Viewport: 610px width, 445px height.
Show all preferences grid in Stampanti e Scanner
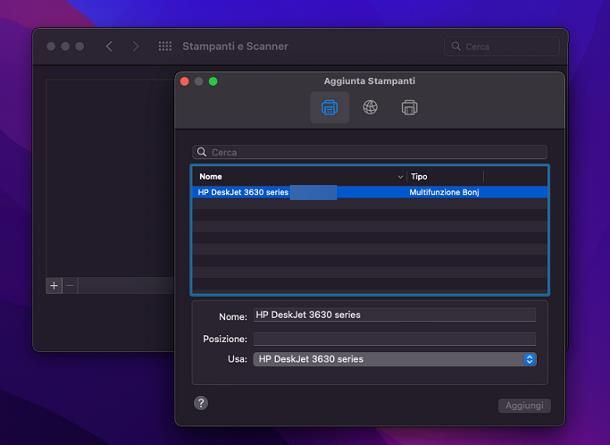coord(165,46)
